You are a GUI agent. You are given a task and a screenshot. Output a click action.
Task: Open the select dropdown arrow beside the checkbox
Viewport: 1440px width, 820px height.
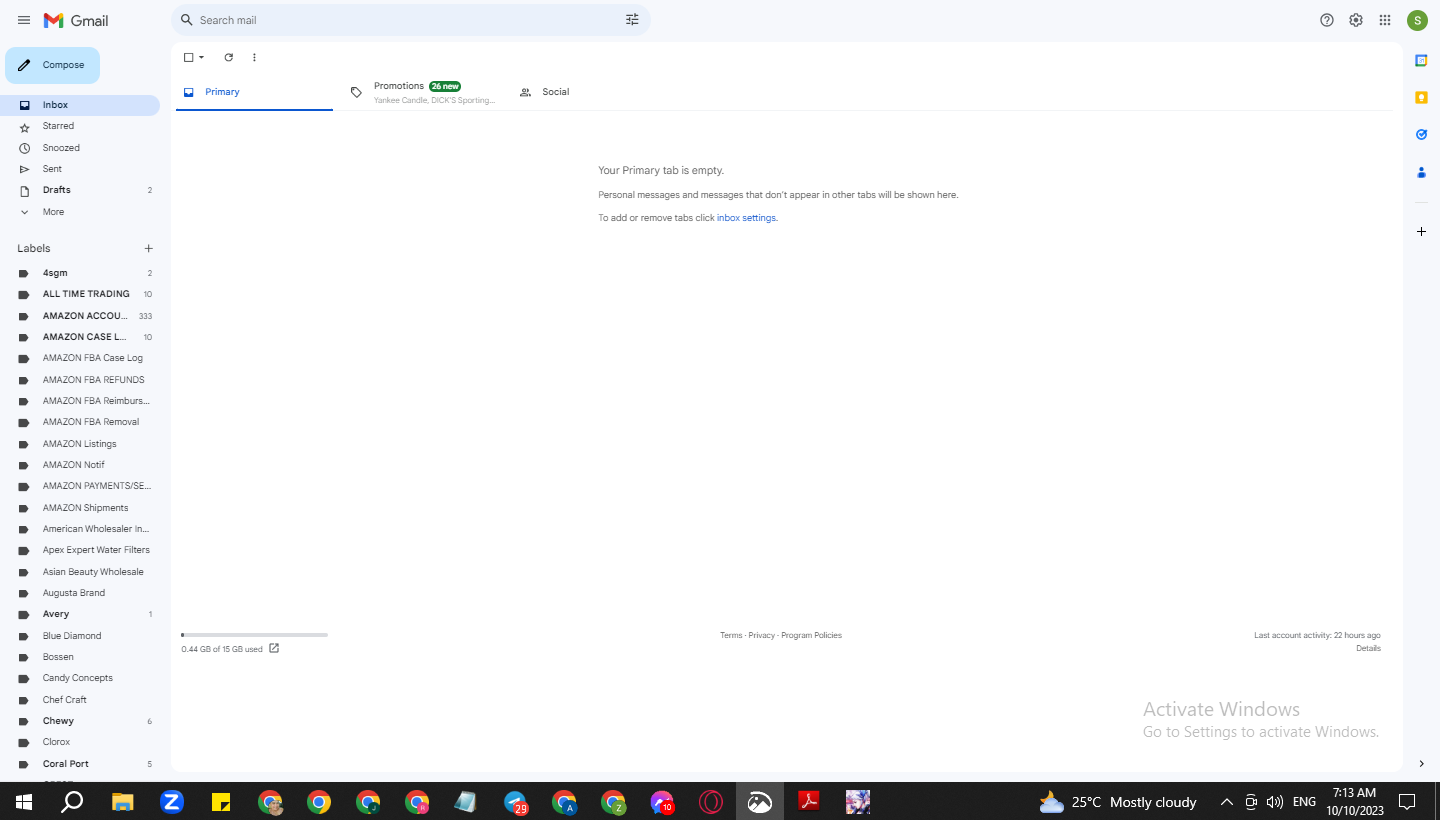point(201,58)
